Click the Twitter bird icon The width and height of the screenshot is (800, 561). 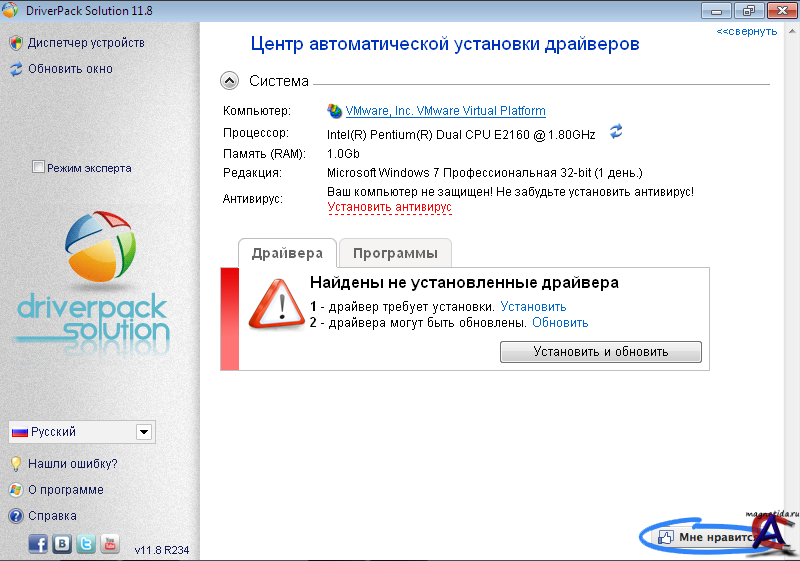click(86, 544)
